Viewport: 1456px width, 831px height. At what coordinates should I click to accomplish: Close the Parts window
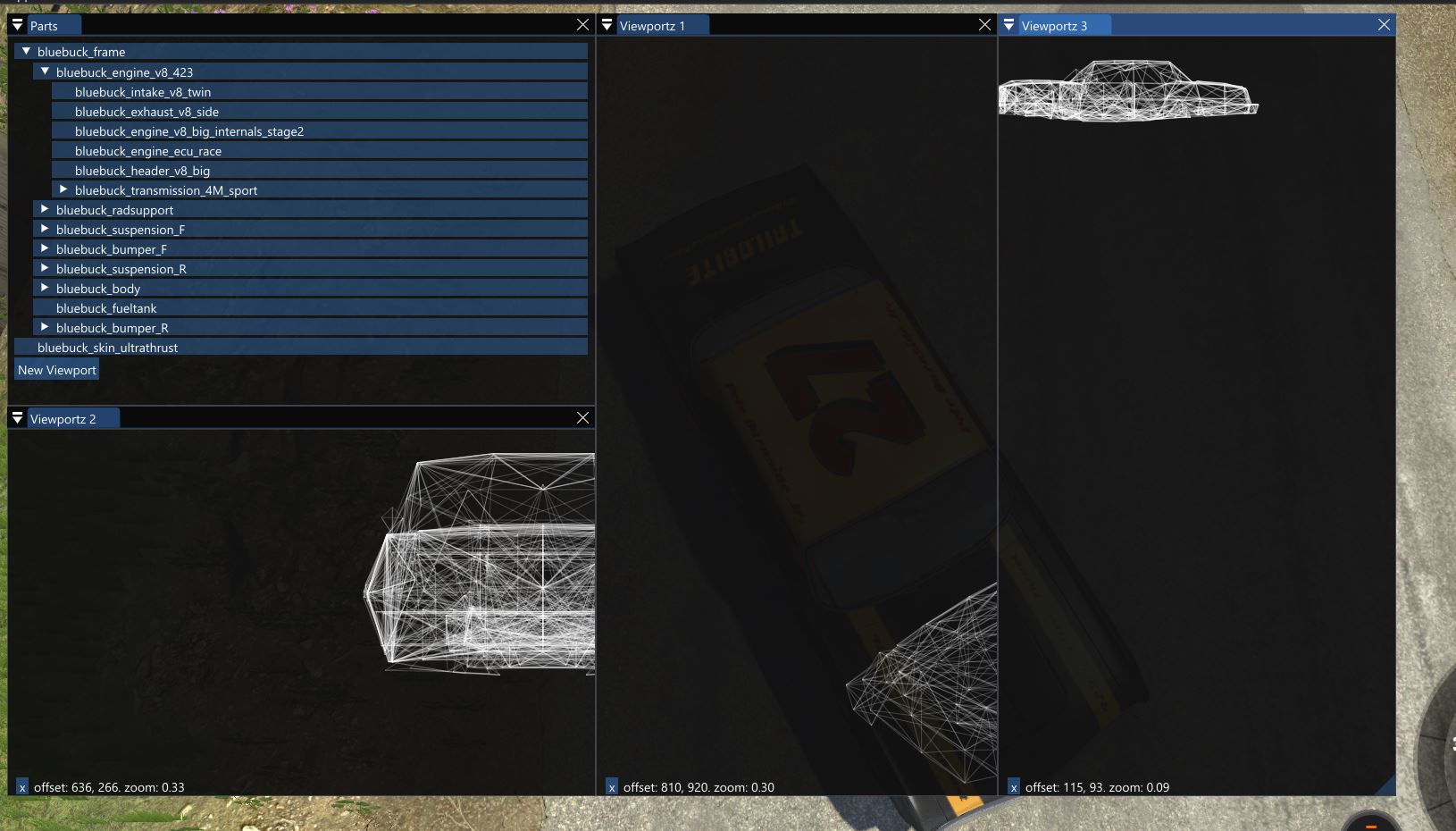tap(583, 25)
